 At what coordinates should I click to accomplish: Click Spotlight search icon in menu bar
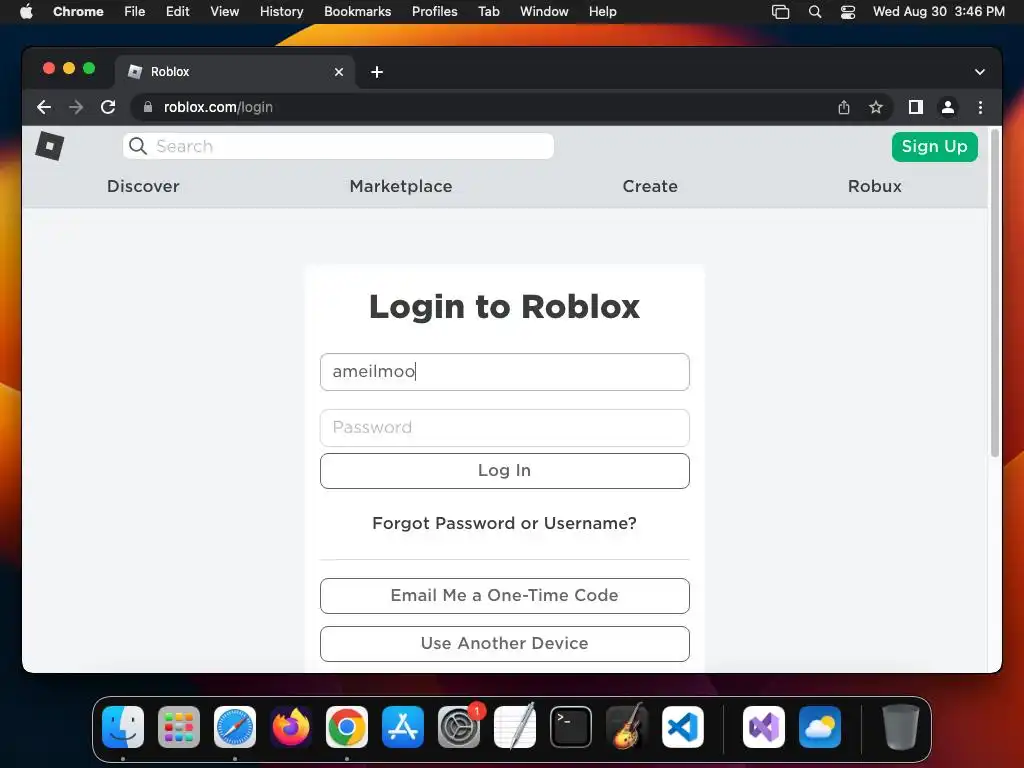(x=814, y=12)
